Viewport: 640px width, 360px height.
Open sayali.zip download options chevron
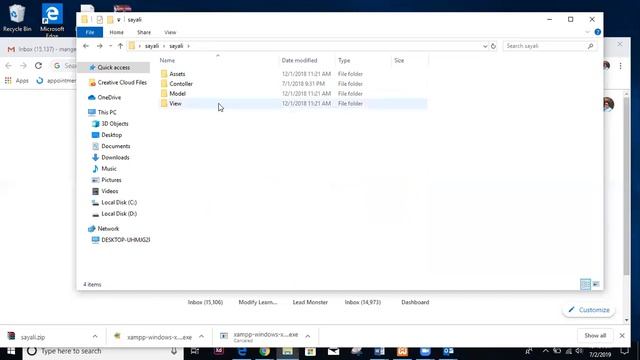95,336
